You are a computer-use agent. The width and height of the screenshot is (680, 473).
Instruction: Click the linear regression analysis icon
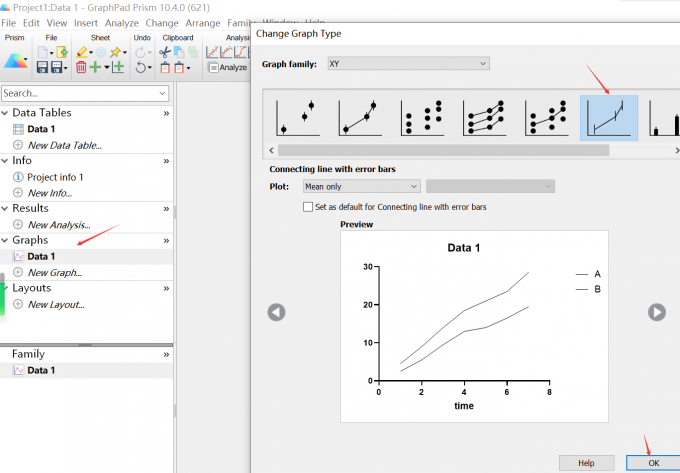[212, 52]
